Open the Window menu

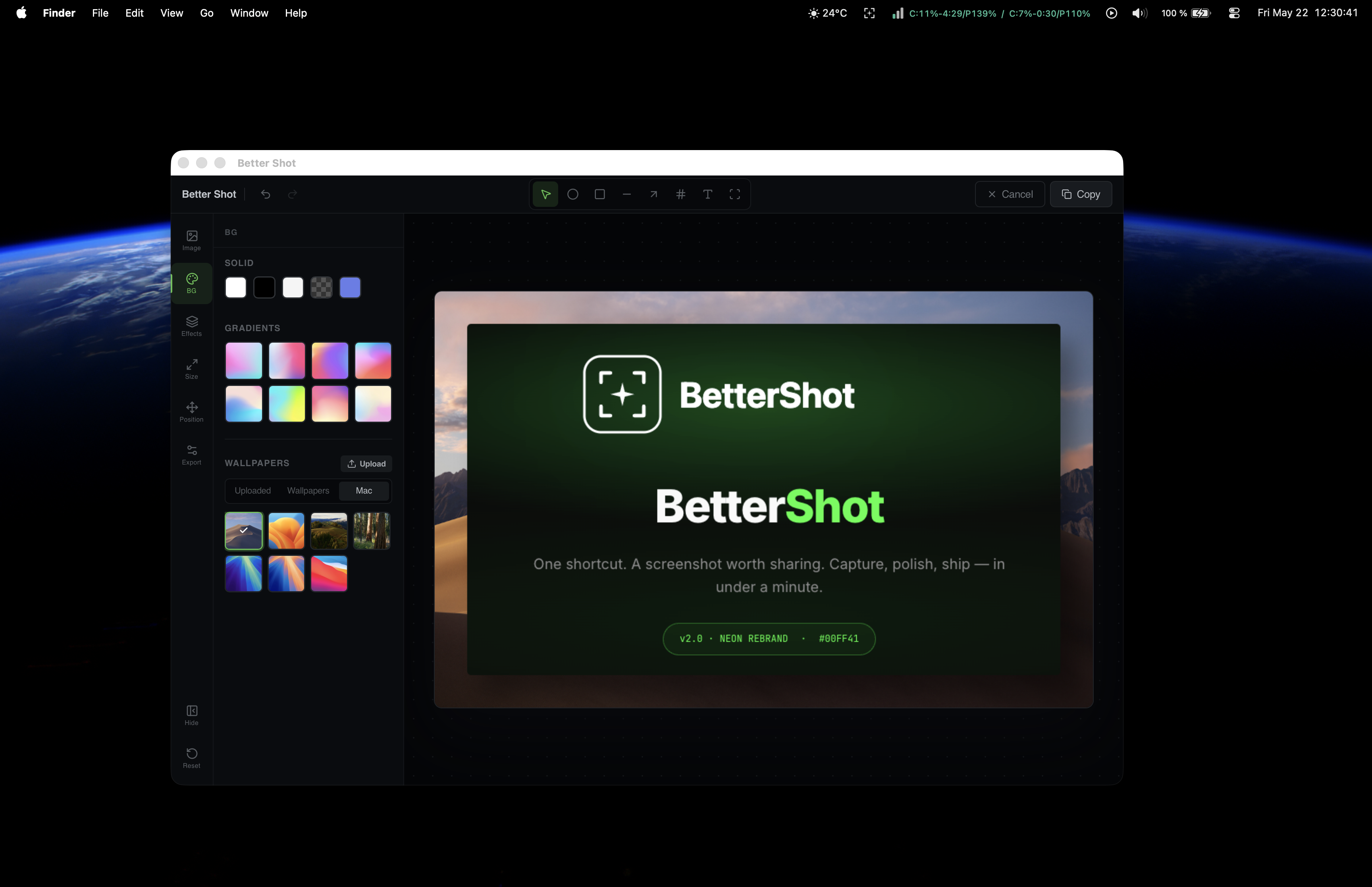coord(249,13)
